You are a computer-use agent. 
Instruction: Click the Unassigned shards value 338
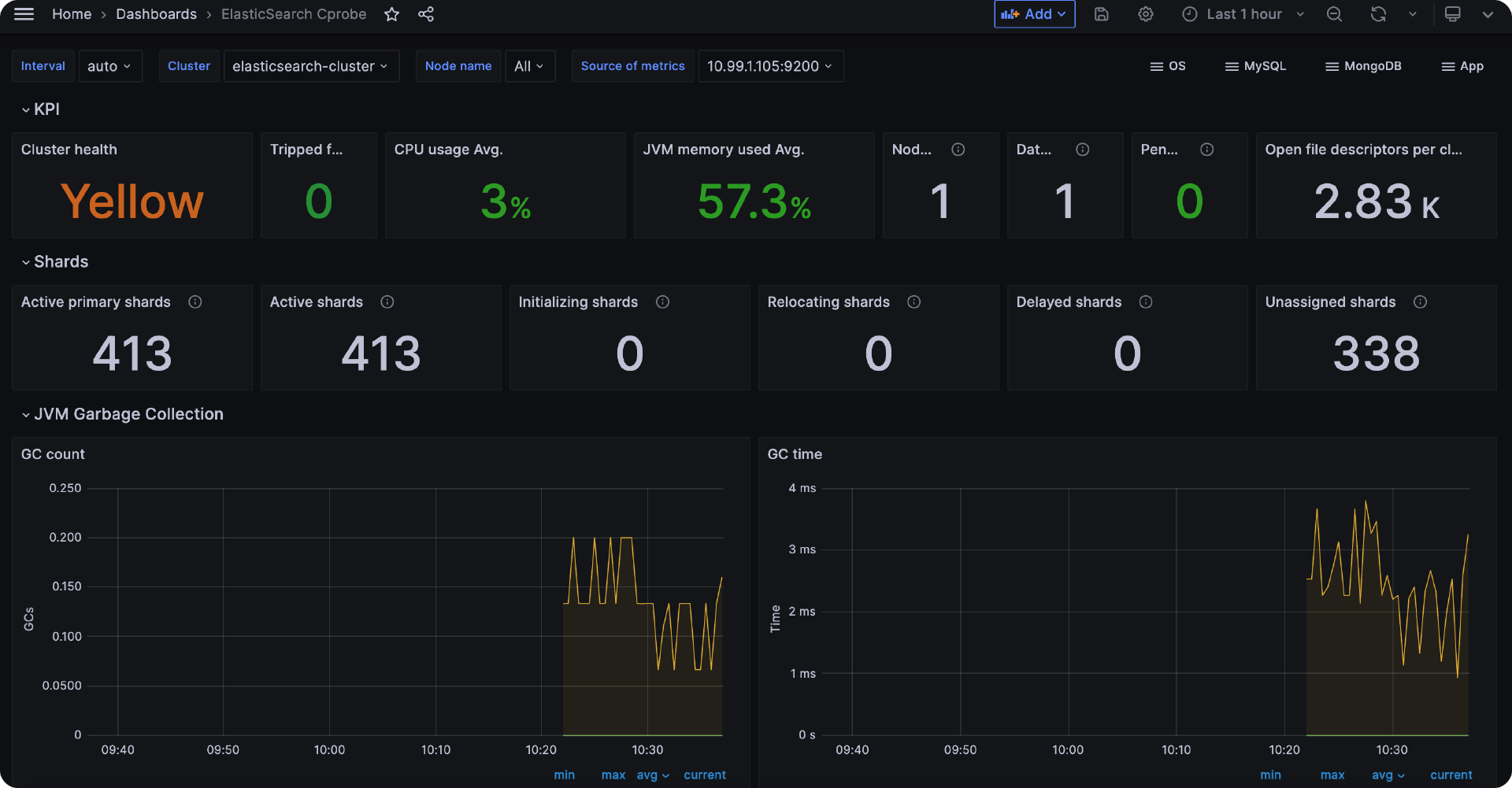[1377, 353]
